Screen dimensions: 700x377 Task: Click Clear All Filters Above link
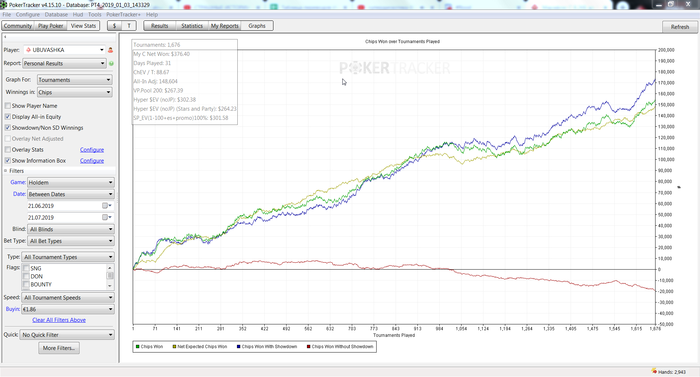[x=59, y=320]
